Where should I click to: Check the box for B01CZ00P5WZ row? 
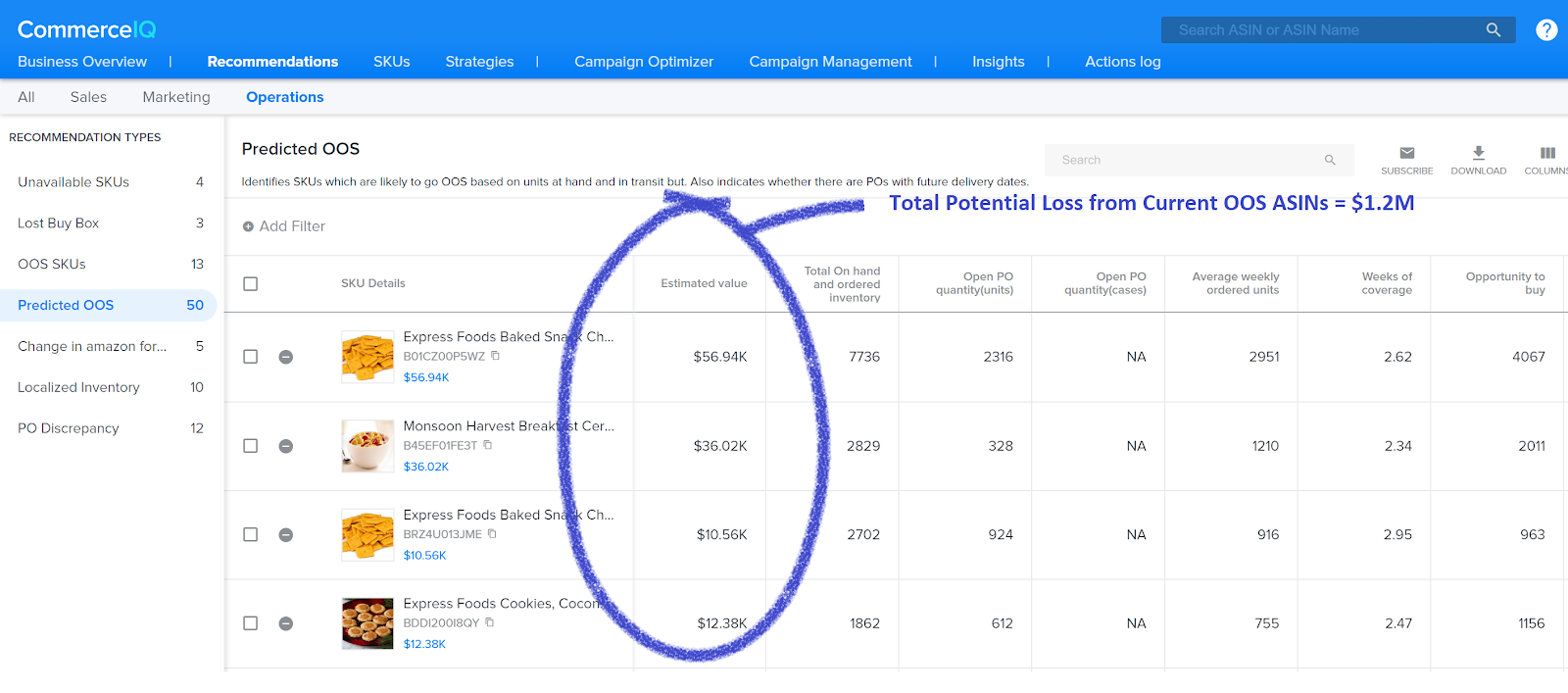(x=251, y=357)
